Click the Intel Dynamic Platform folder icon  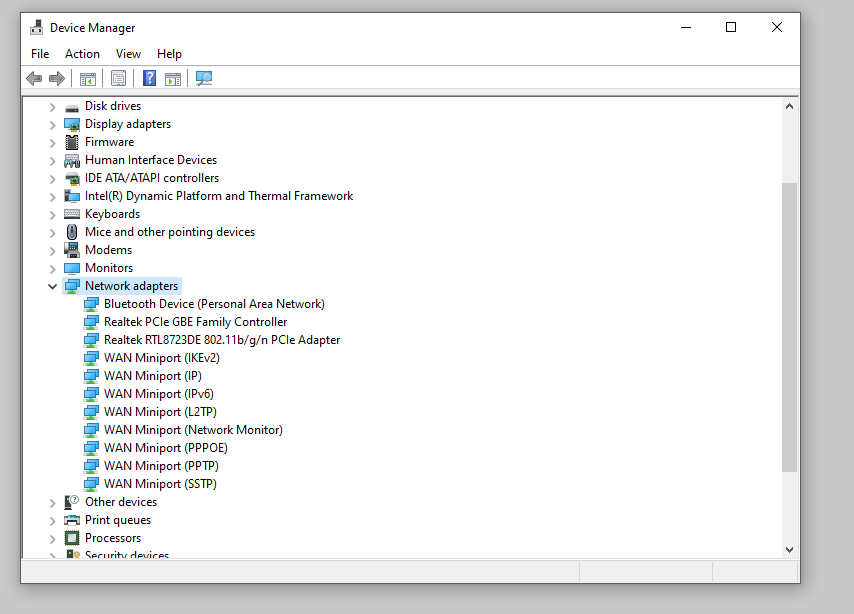(72, 196)
